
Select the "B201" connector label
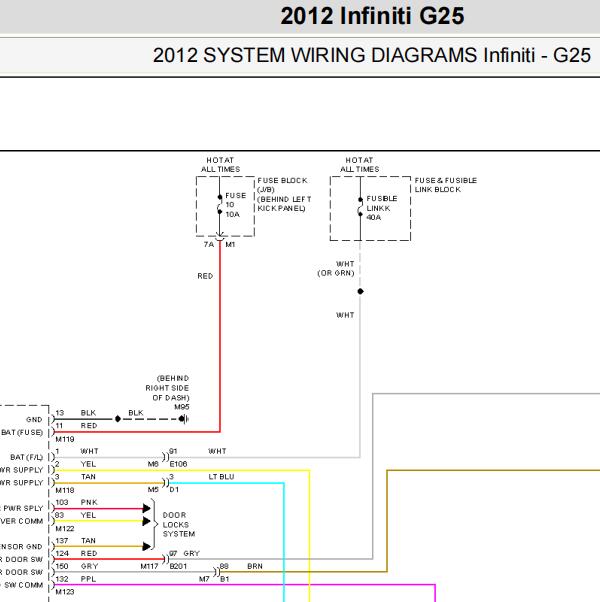click(x=178, y=566)
